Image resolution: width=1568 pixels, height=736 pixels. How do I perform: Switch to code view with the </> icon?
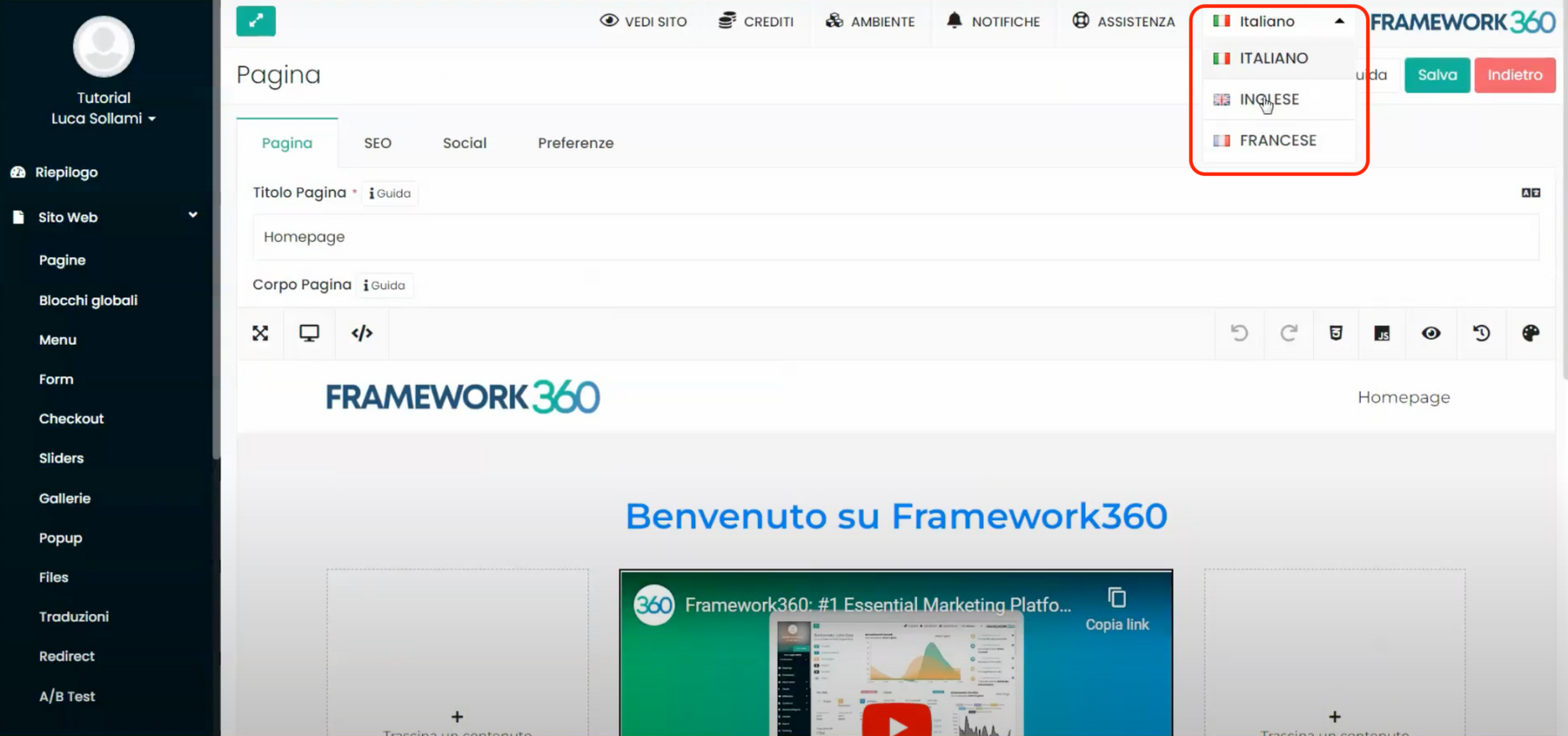point(361,333)
